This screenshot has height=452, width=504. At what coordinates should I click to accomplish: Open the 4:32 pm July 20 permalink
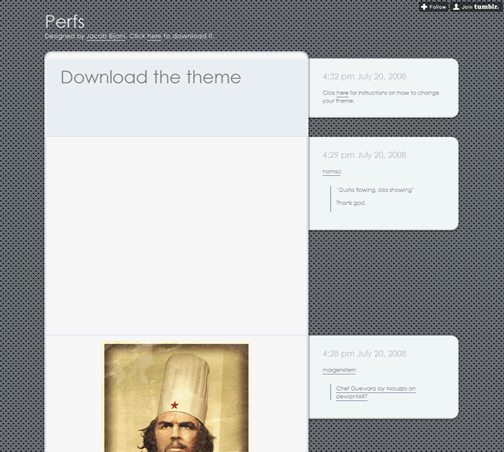[364, 77]
